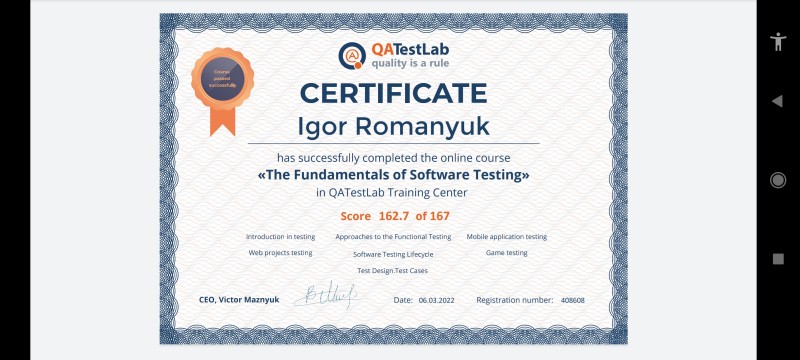
Task: Tap the Android home circle button
Action: pos(778,179)
